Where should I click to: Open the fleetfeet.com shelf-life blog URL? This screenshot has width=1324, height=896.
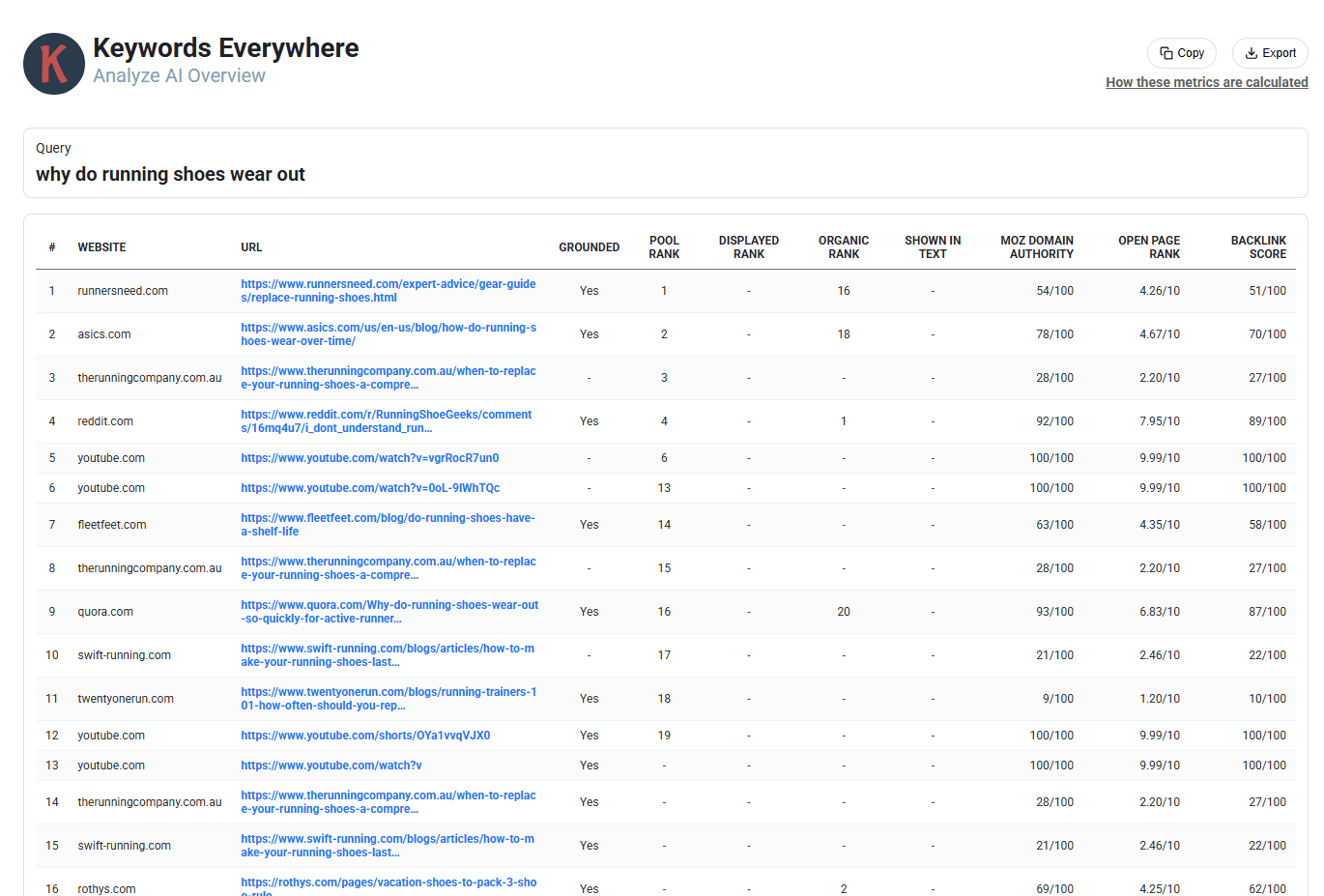point(388,525)
